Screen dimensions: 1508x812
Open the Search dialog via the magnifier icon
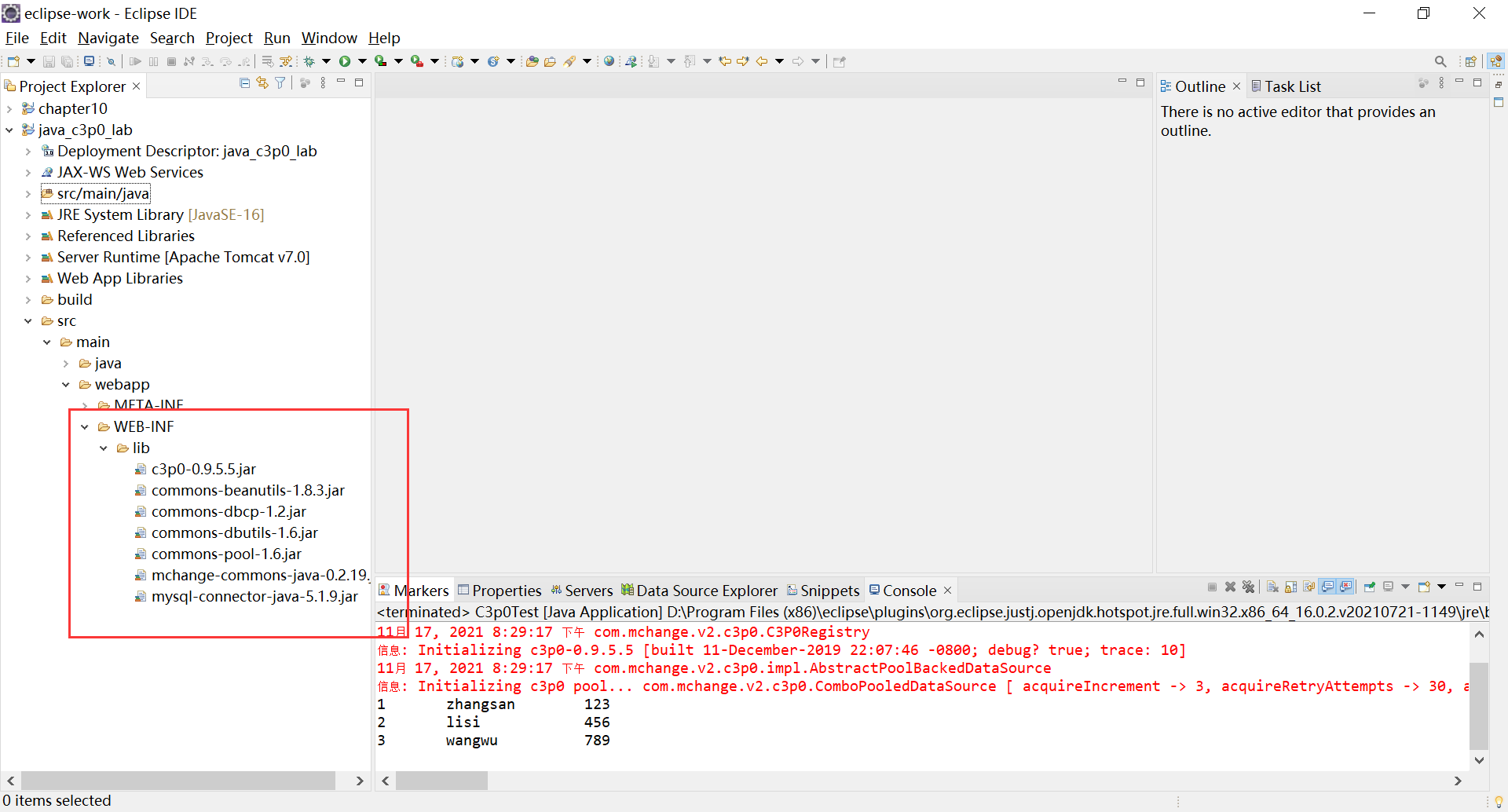click(1440, 60)
